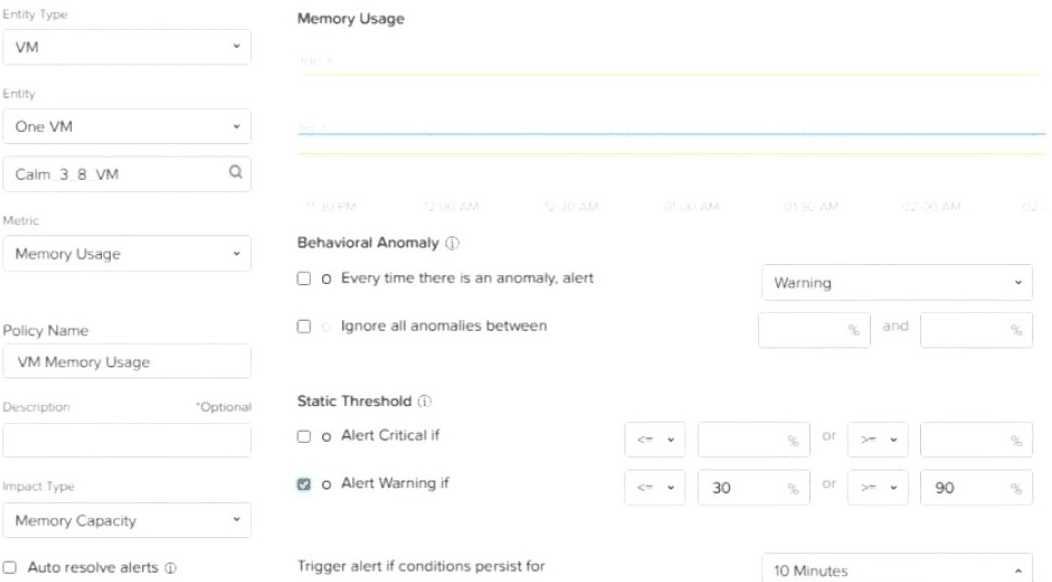Click the Policy Name field with VM Memory Usage

[x=126, y=362]
